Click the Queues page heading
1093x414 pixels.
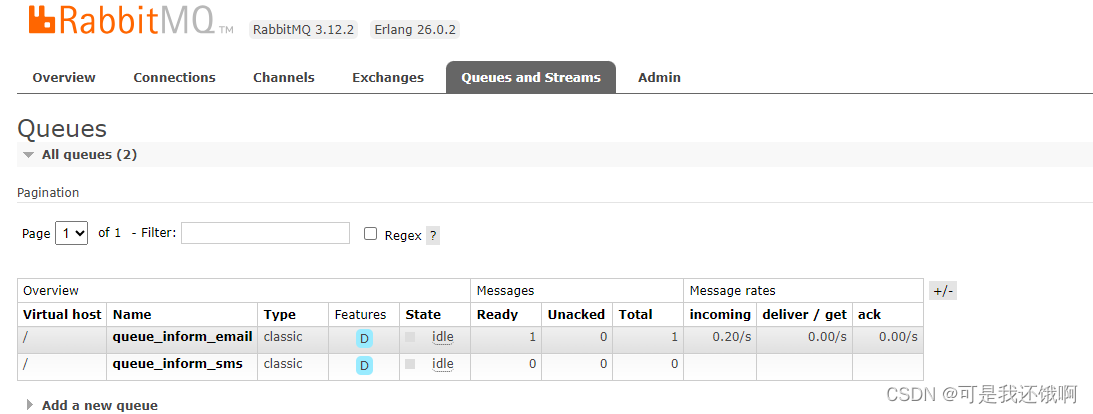pos(62,129)
